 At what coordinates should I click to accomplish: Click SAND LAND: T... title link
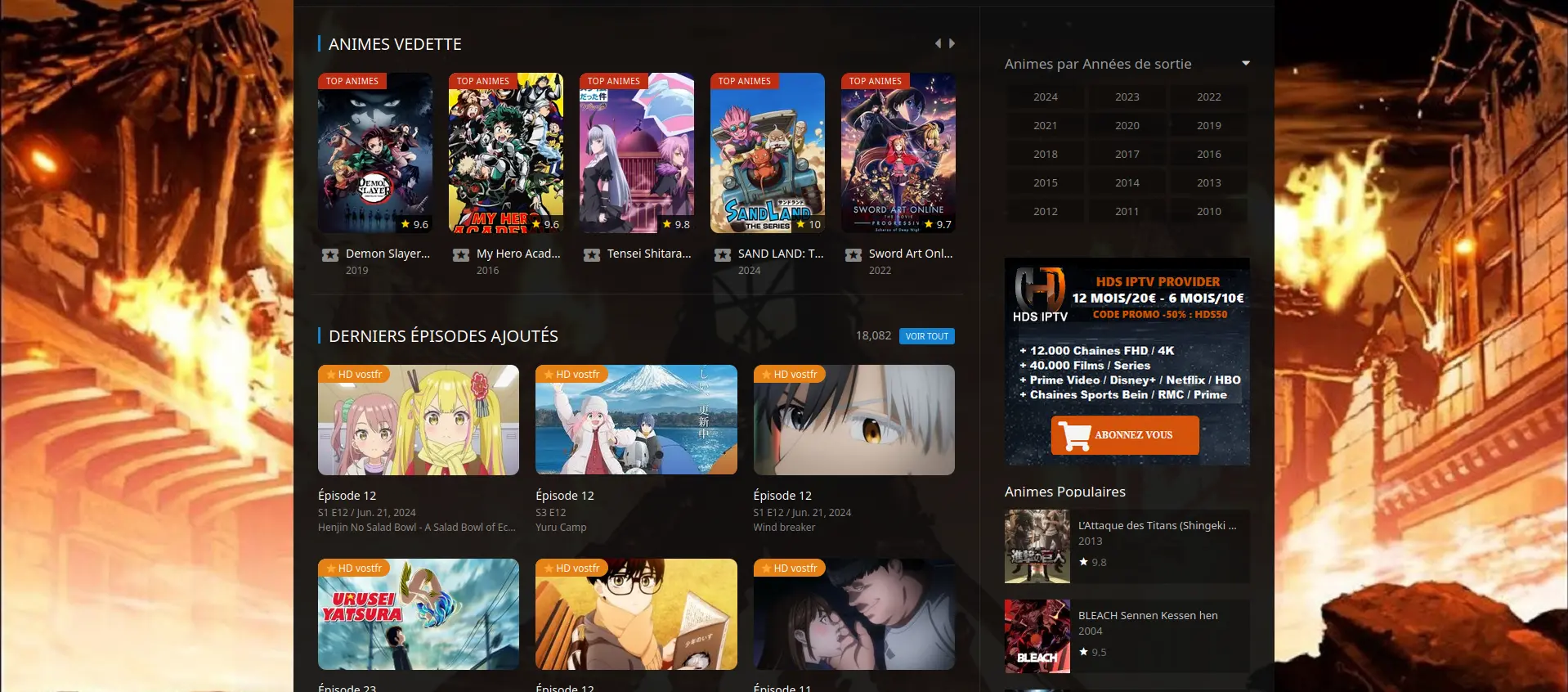click(x=781, y=254)
